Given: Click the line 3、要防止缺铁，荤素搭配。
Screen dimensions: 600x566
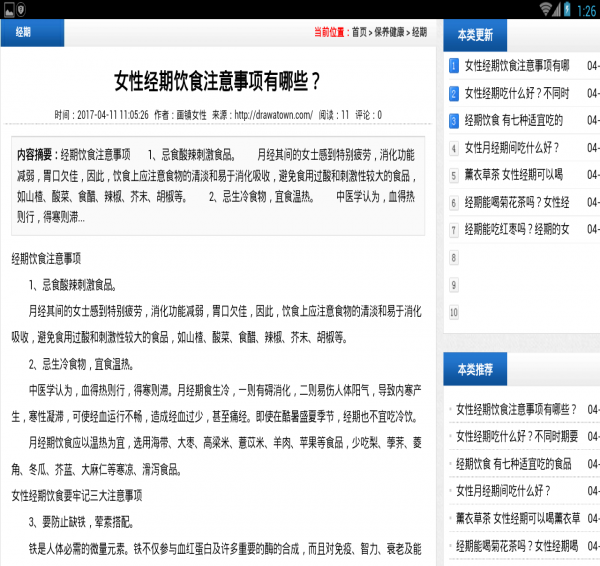Looking at the screenshot, I should point(82,522).
